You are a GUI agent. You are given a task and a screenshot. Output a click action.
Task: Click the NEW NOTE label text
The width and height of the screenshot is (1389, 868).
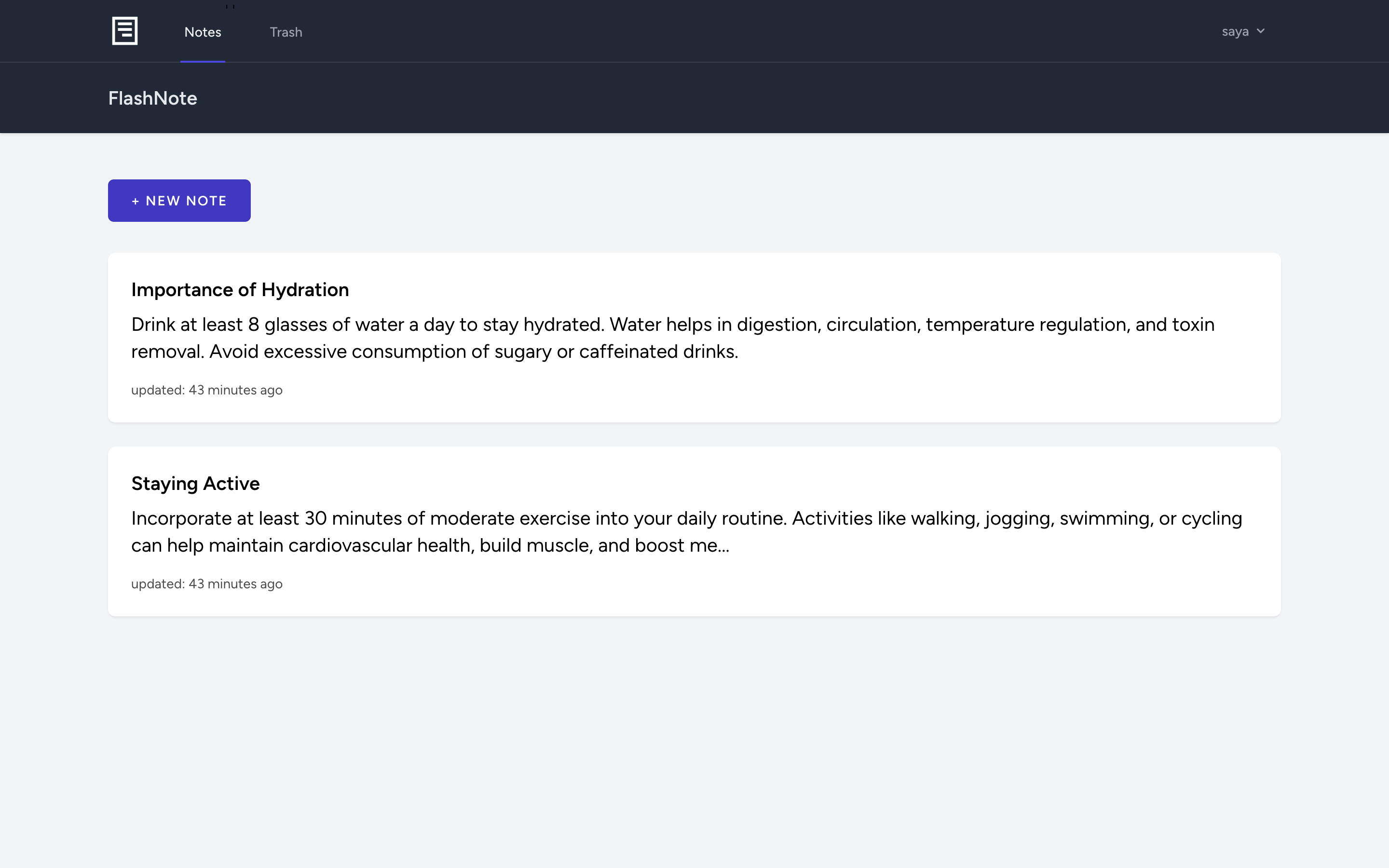pos(186,201)
